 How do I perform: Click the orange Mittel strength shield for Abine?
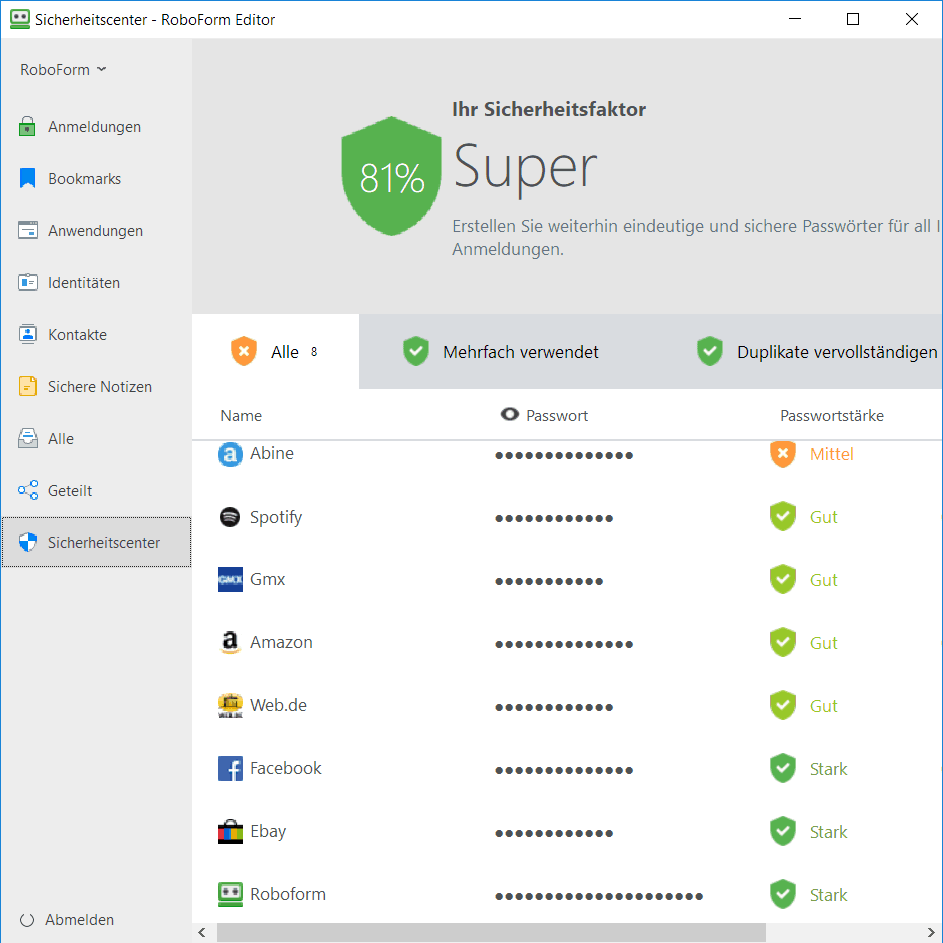[x=782, y=454]
